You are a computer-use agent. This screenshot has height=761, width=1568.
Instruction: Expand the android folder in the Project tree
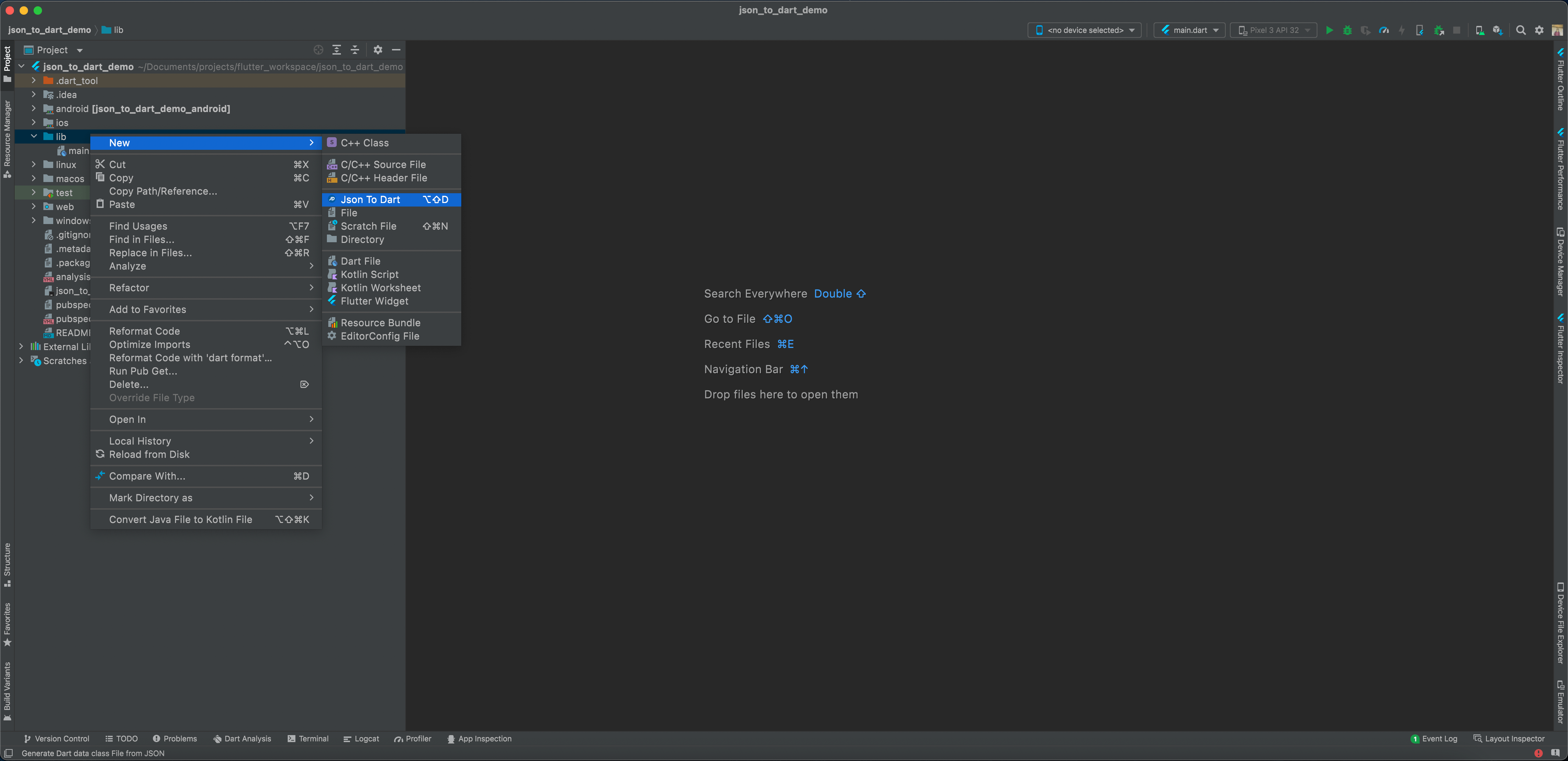pyautogui.click(x=34, y=109)
